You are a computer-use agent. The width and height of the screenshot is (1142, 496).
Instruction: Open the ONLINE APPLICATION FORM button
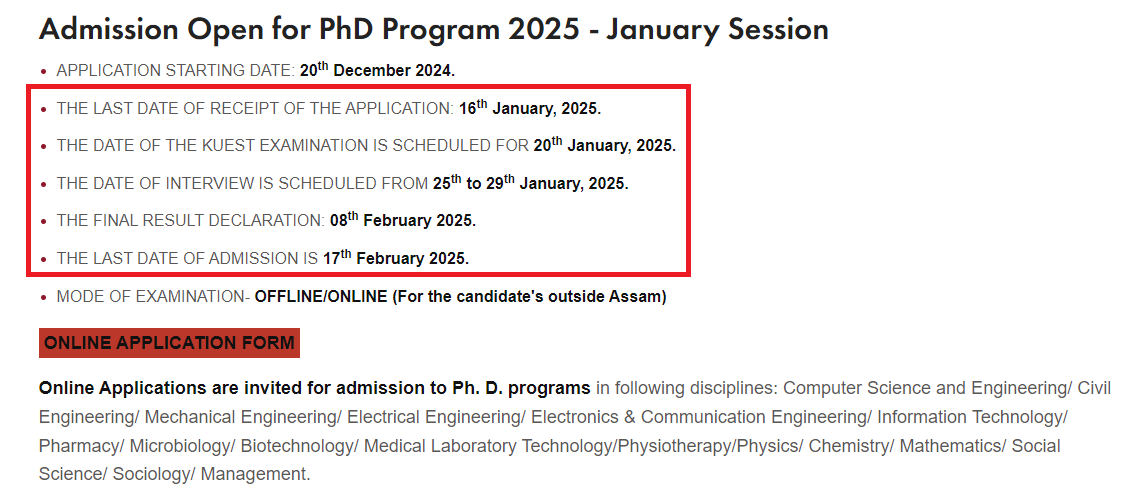coord(169,343)
